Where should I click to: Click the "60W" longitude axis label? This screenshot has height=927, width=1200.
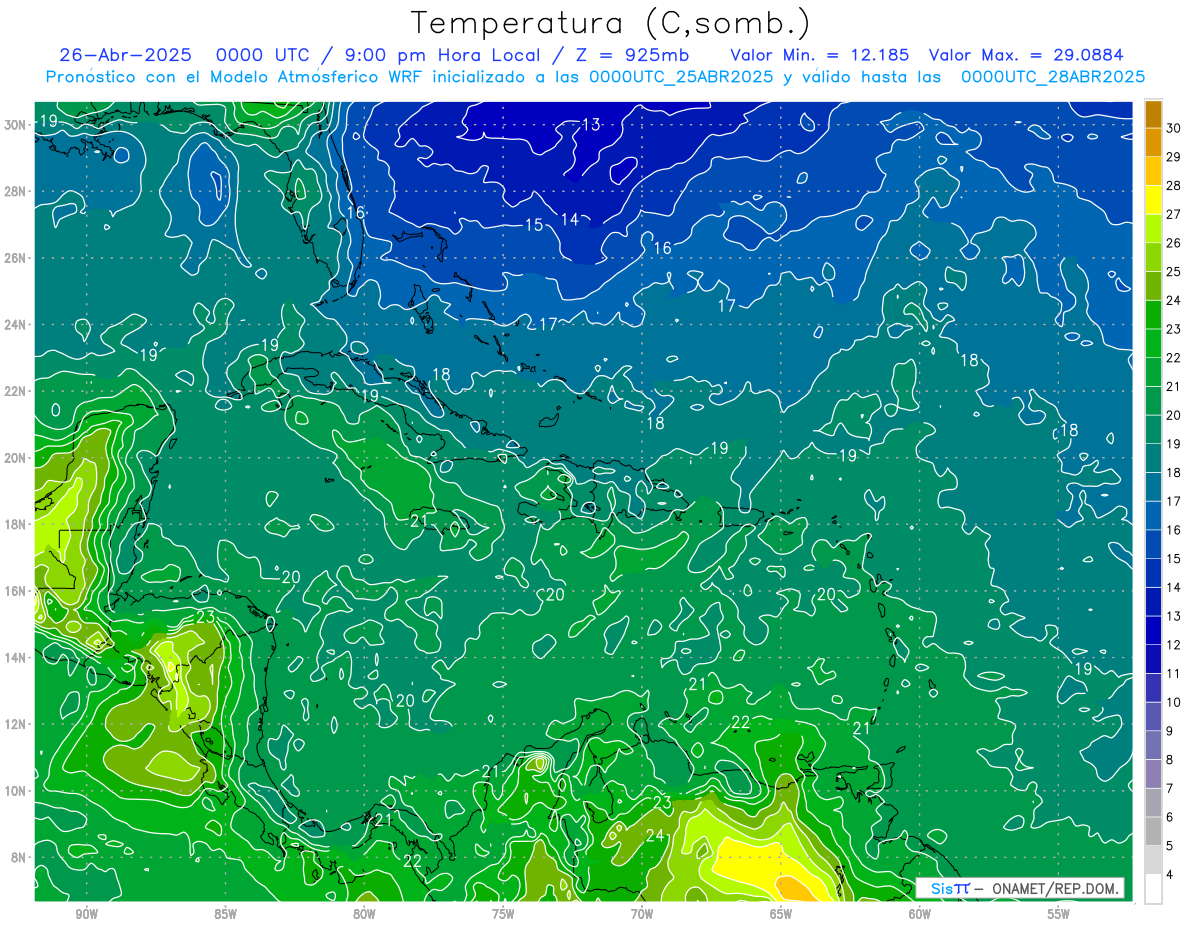(x=920, y=914)
